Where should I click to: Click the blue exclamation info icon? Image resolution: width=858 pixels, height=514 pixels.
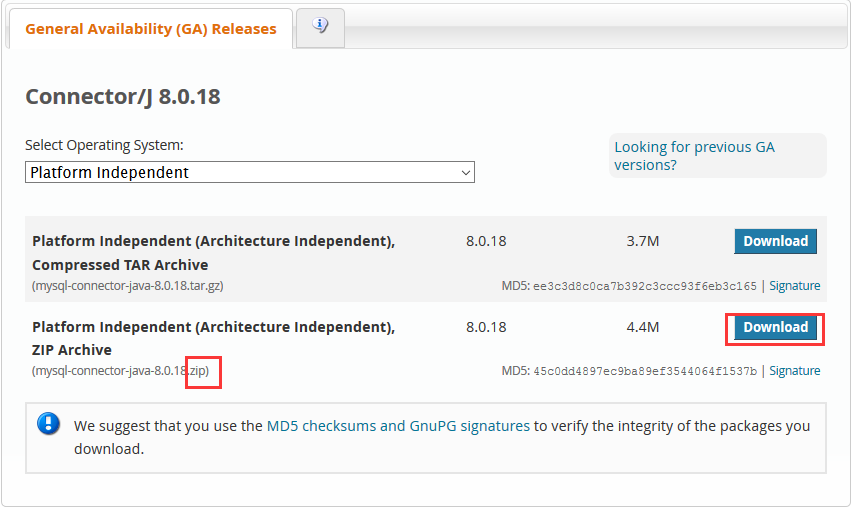[48, 424]
